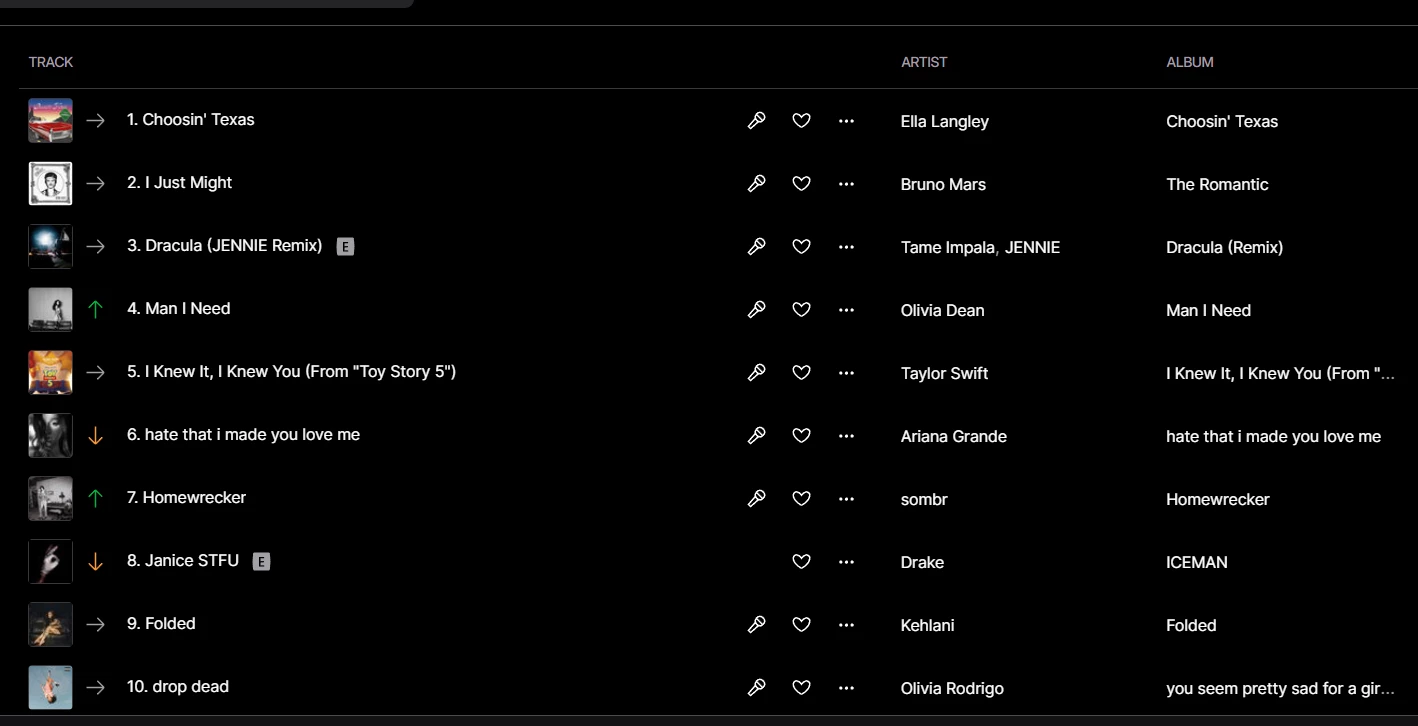Open more options on Taylor Swift's row
The image size is (1418, 726).
tap(846, 373)
